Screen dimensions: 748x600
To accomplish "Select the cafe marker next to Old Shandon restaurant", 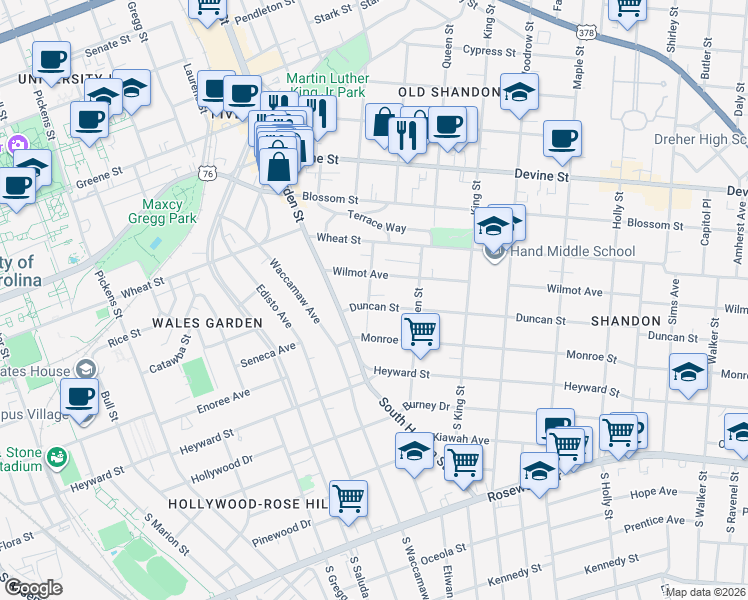I will (x=447, y=126).
